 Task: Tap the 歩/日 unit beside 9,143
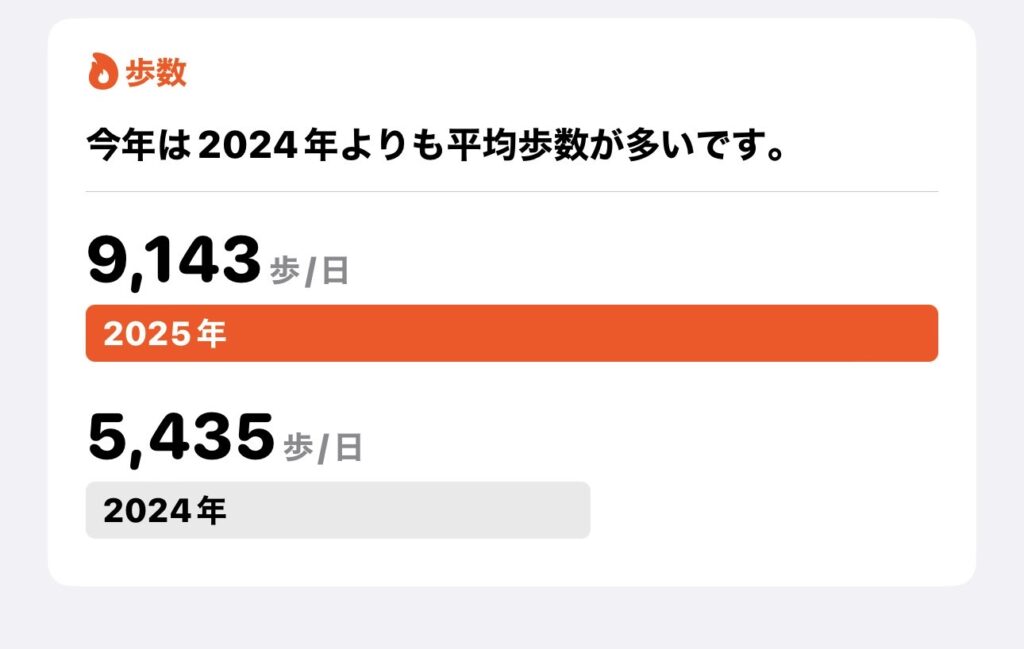[x=310, y=270]
